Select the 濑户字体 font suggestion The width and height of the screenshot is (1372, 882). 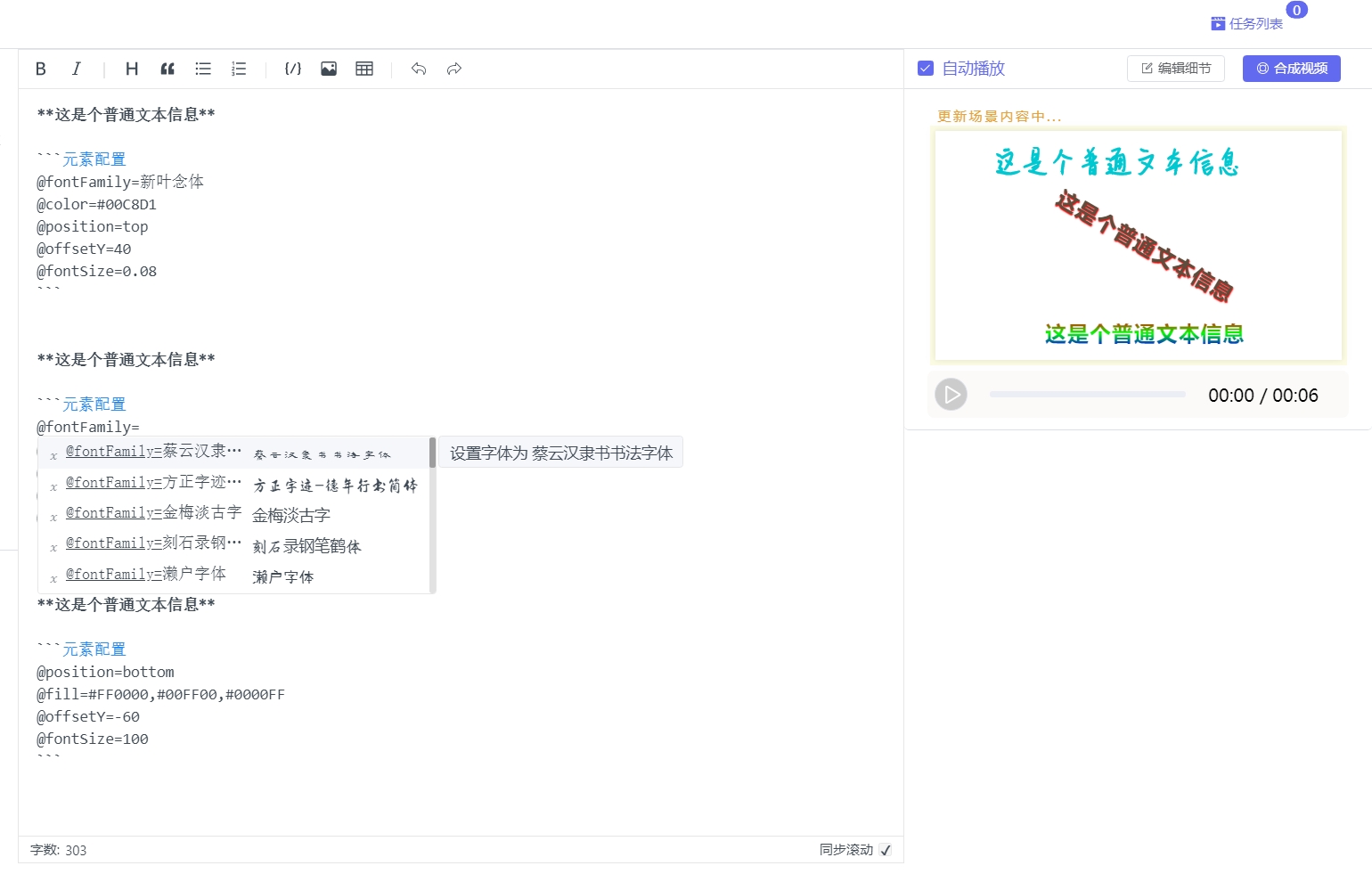pos(233,576)
